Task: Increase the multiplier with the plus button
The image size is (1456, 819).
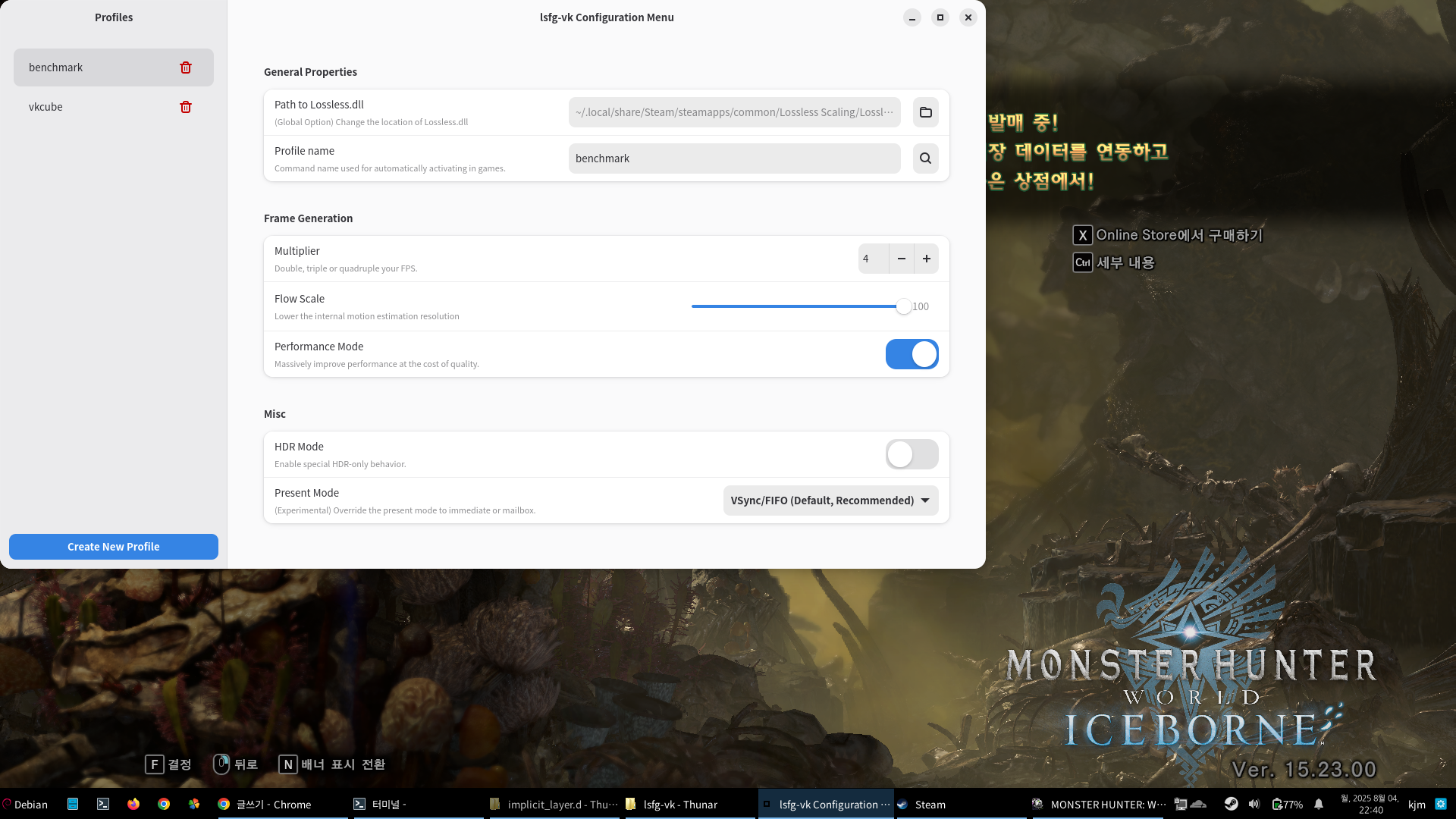Action: pyautogui.click(x=926, y=259)
